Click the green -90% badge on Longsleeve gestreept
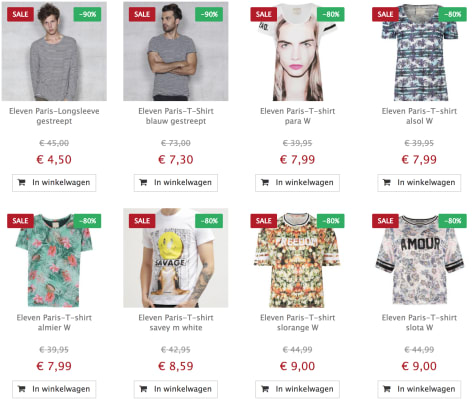475x406 pixels. (x=87, y=14)
